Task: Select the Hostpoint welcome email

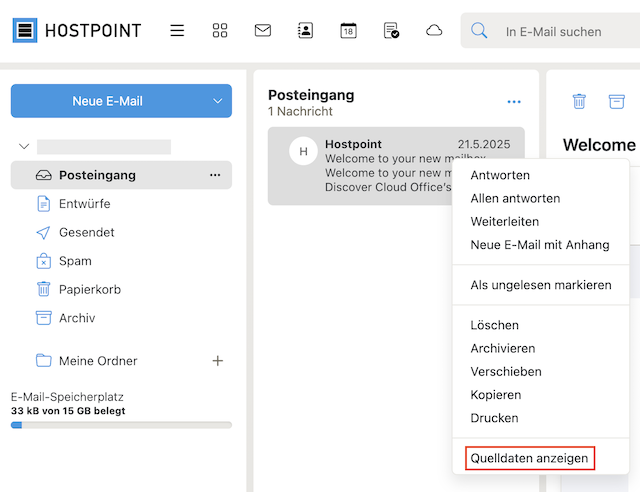Action: pyautogui.click(x=396, y=166)
